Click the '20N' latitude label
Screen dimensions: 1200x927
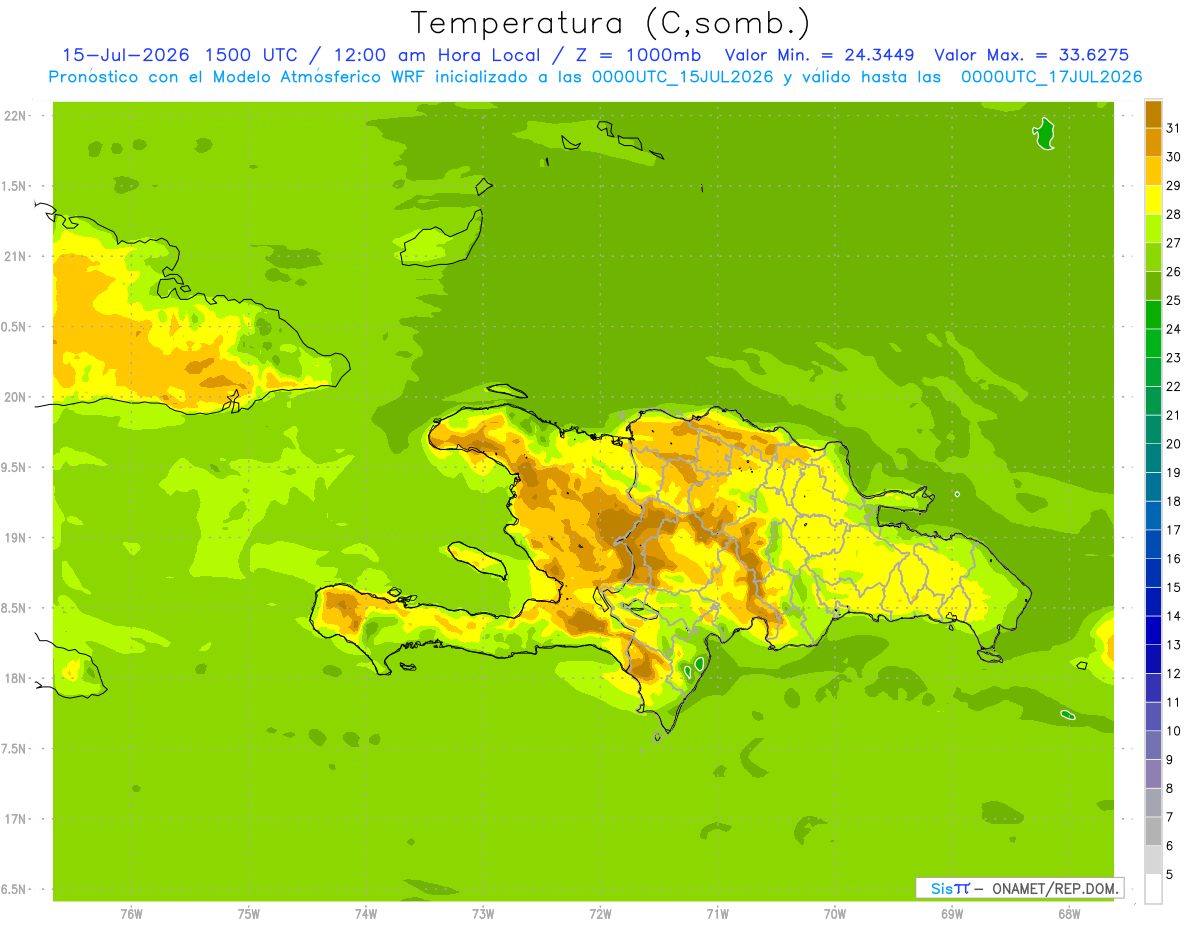point(16,397)
